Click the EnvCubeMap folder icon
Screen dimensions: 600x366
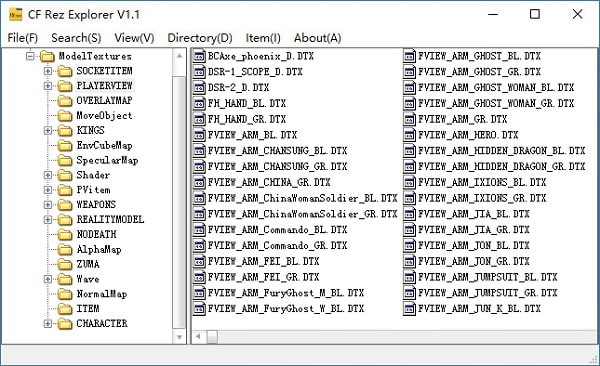tap(65, 145)
